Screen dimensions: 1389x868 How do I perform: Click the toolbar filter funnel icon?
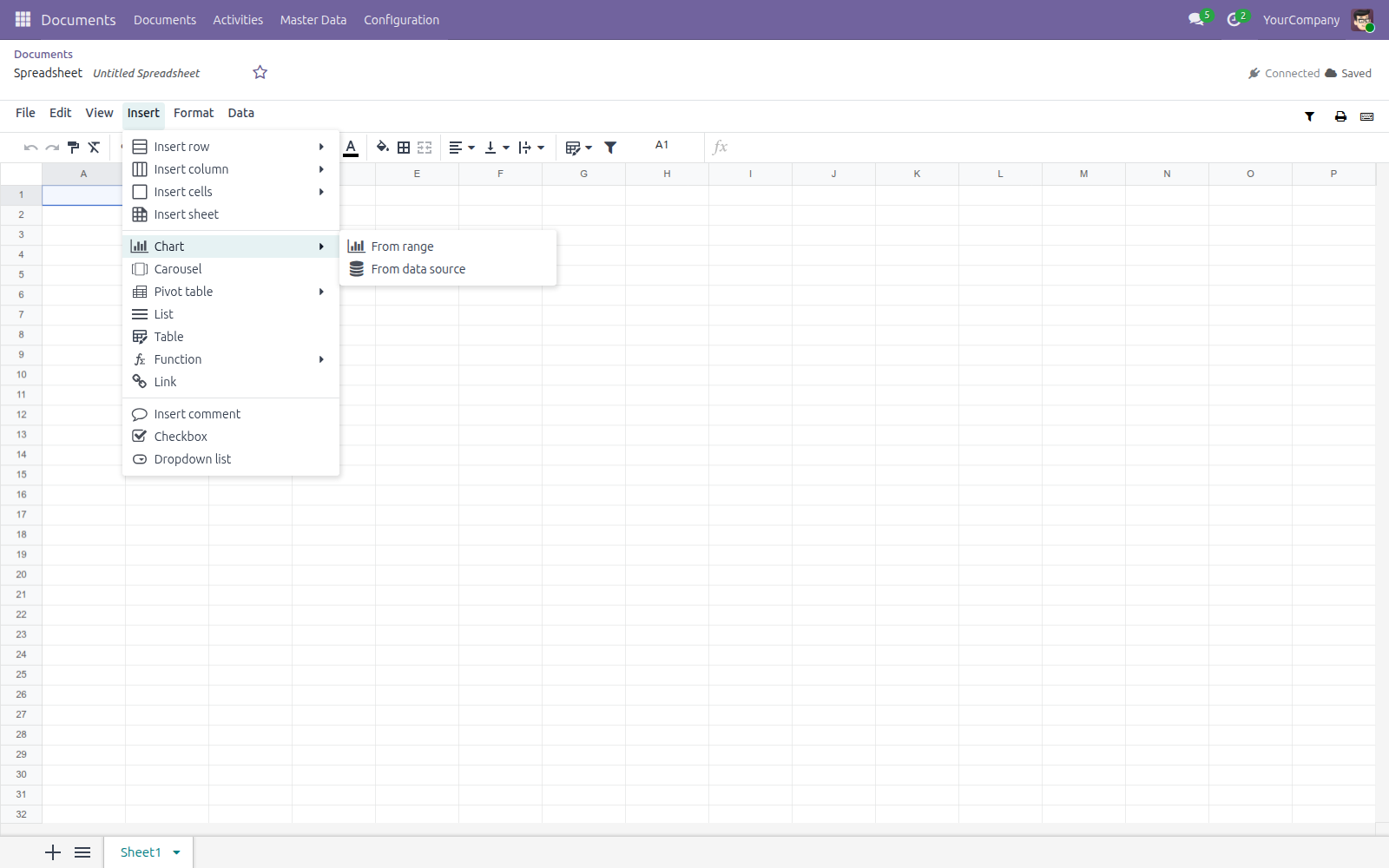[x=610, y=148]
